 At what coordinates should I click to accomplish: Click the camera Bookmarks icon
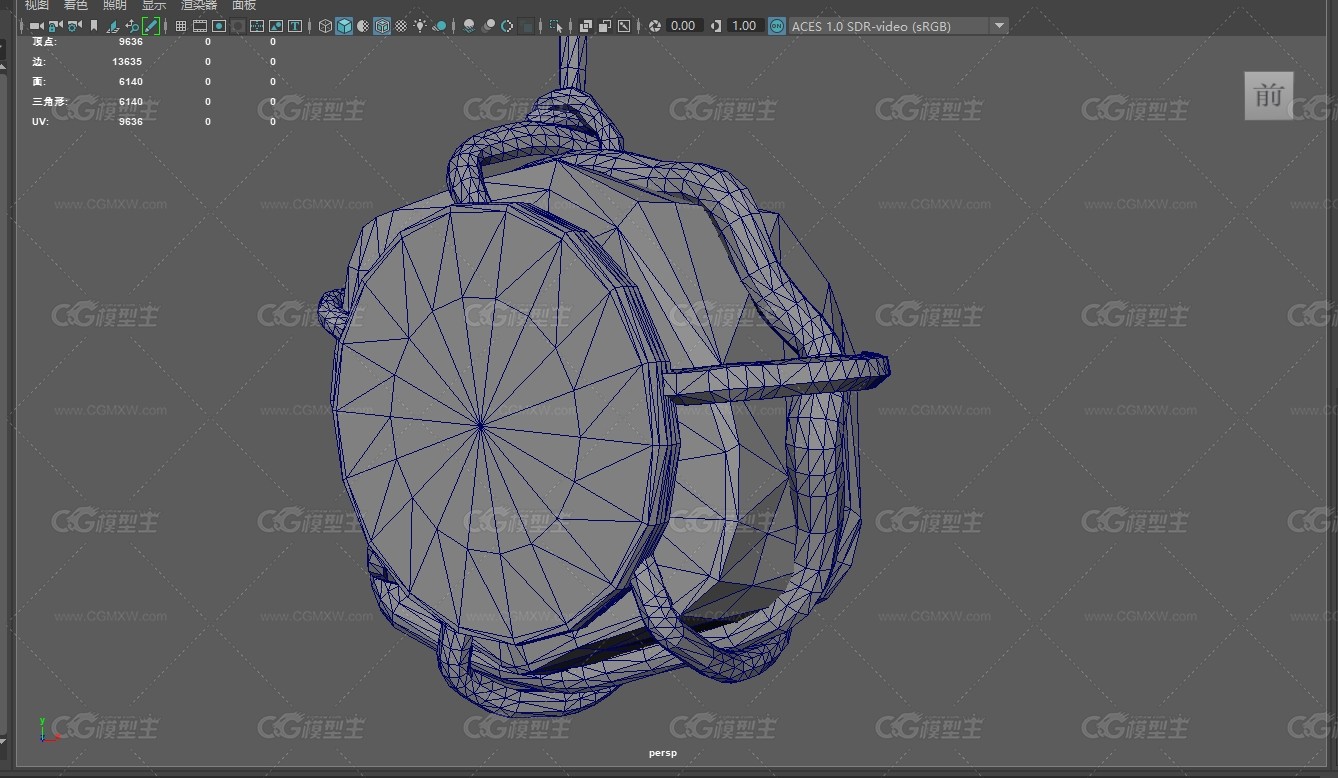tap(93, 26)
